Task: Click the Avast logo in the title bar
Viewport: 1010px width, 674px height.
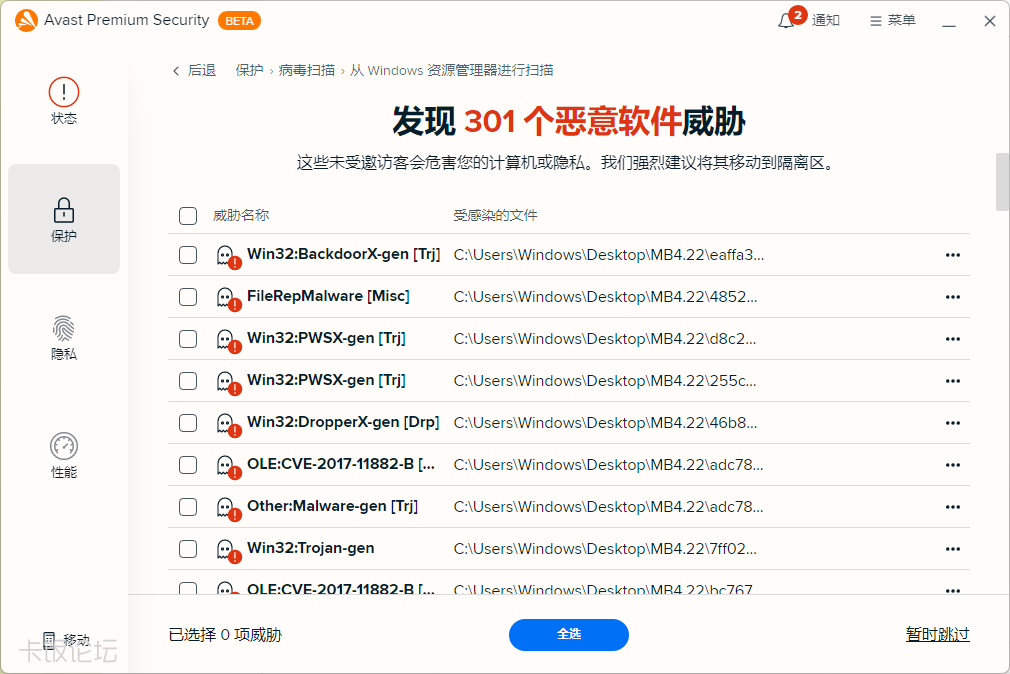Action: click(x=26, y=20)
